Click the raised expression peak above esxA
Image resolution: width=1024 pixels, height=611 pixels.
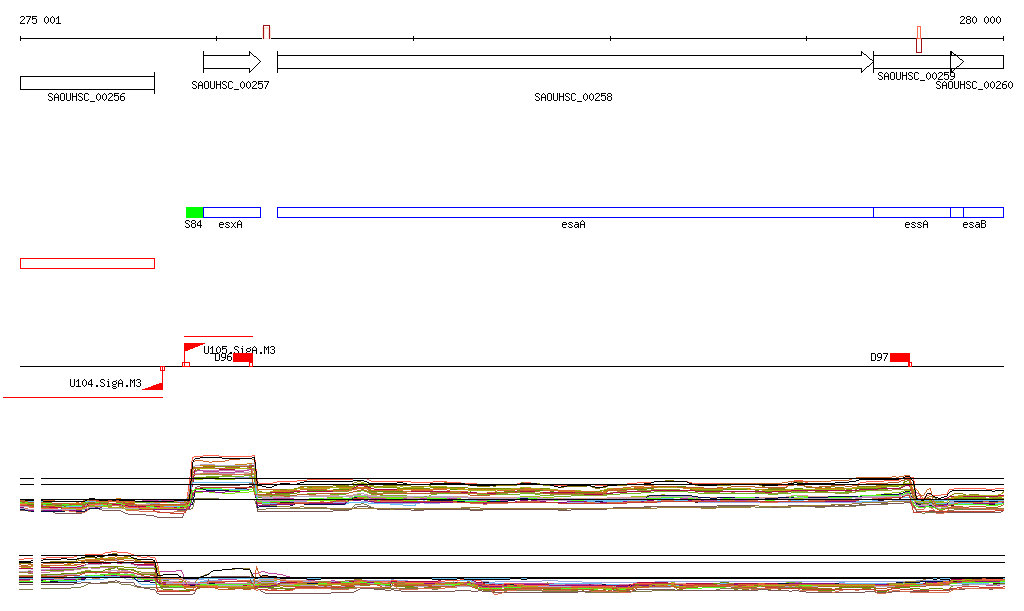224,468
